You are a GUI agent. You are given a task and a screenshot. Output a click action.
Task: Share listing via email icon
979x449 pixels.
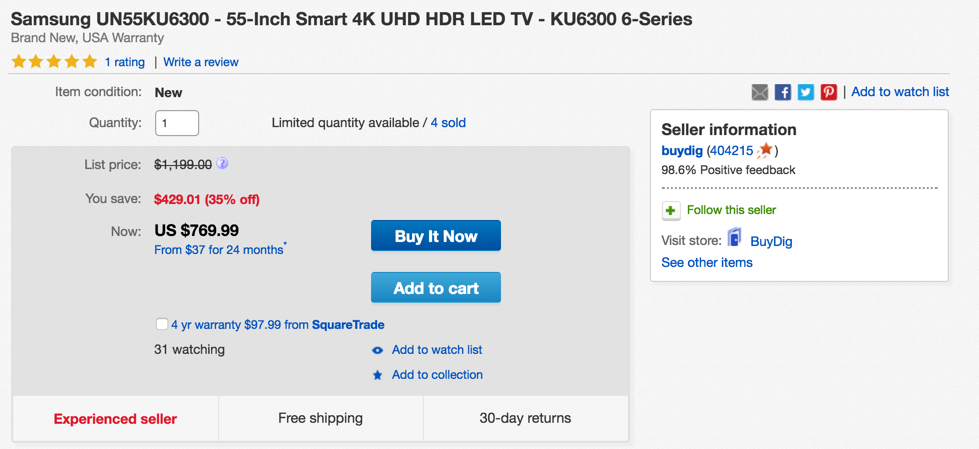(x=760, y=92)
